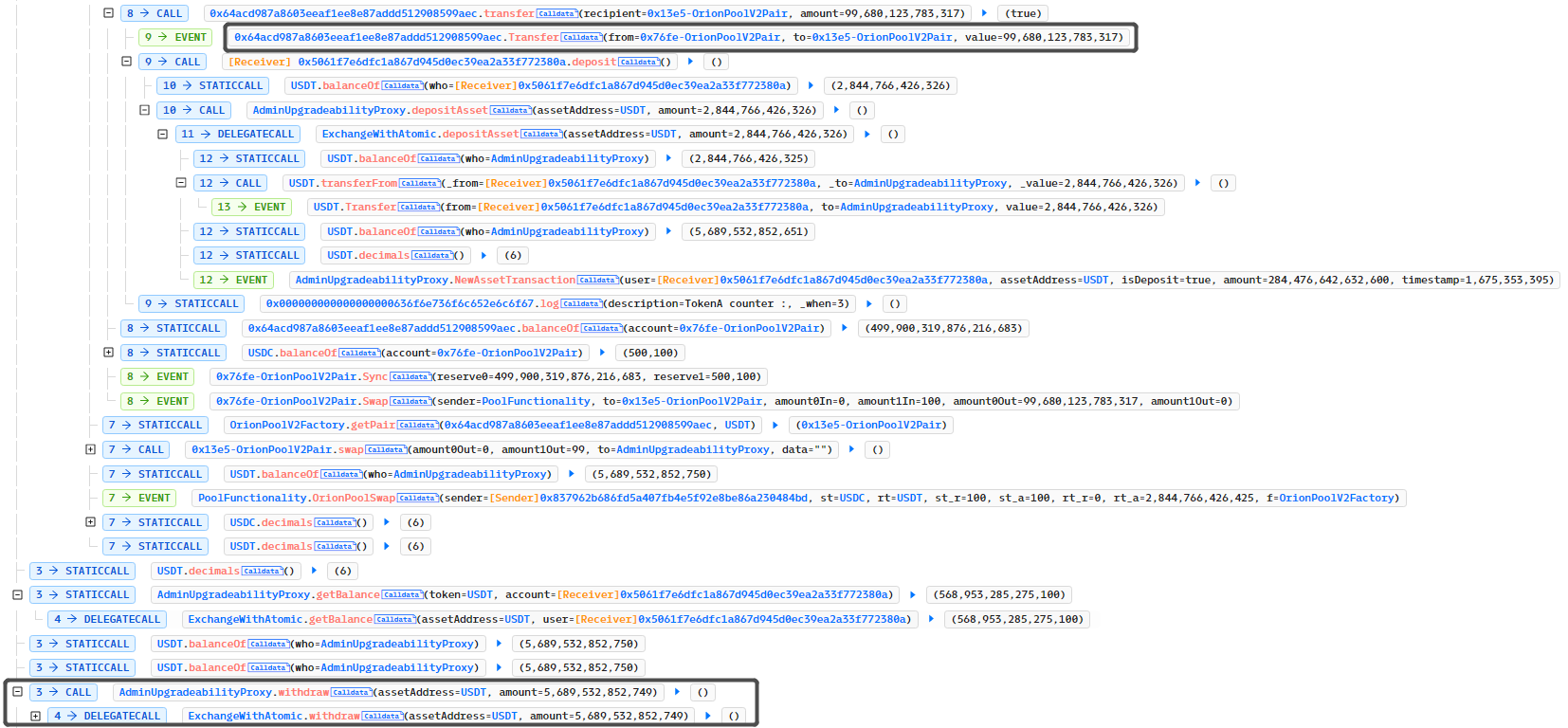Collapse the 12 CALL USDT.transferFrom node
This screenshot has width=1568, height=728.
tap(180, 183)
